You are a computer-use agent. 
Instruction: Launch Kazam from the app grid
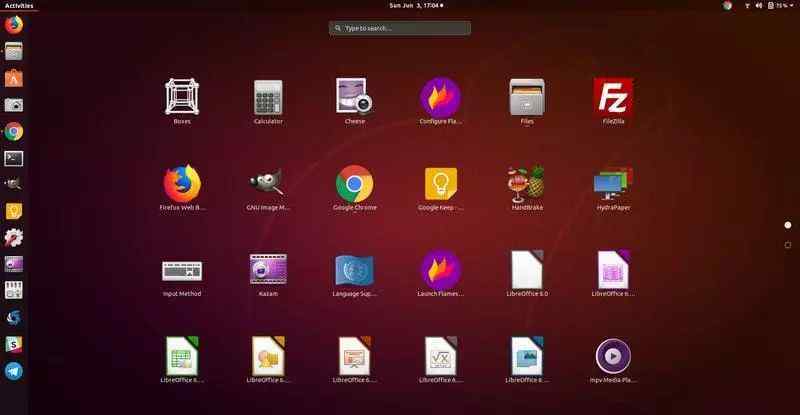point(268,274)
